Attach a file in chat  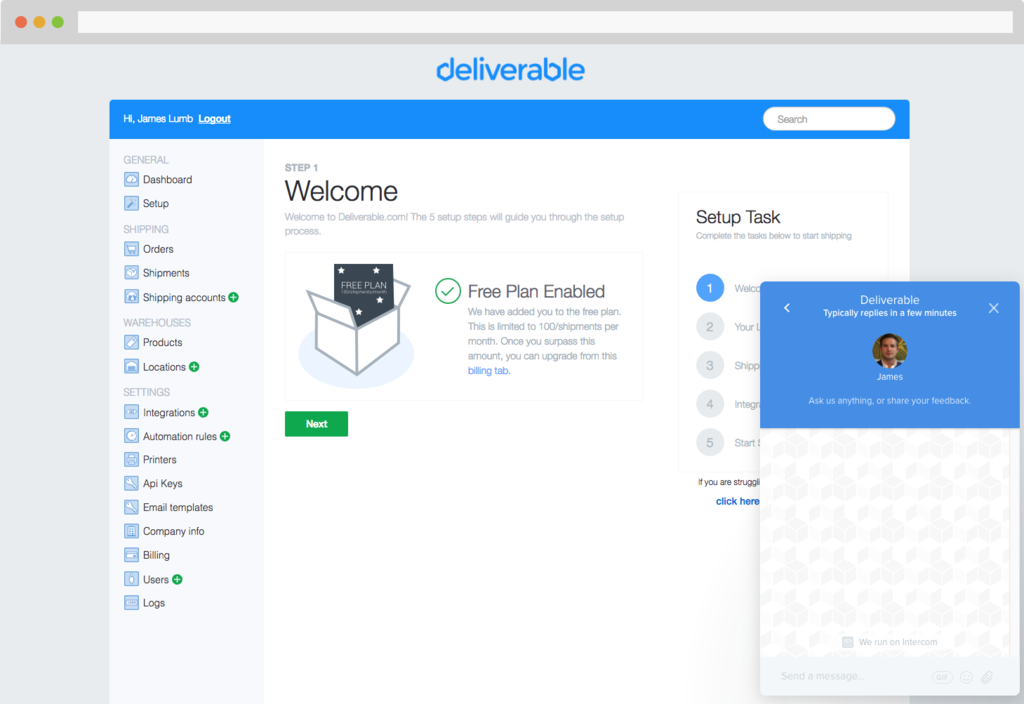[x=987, y=677]
